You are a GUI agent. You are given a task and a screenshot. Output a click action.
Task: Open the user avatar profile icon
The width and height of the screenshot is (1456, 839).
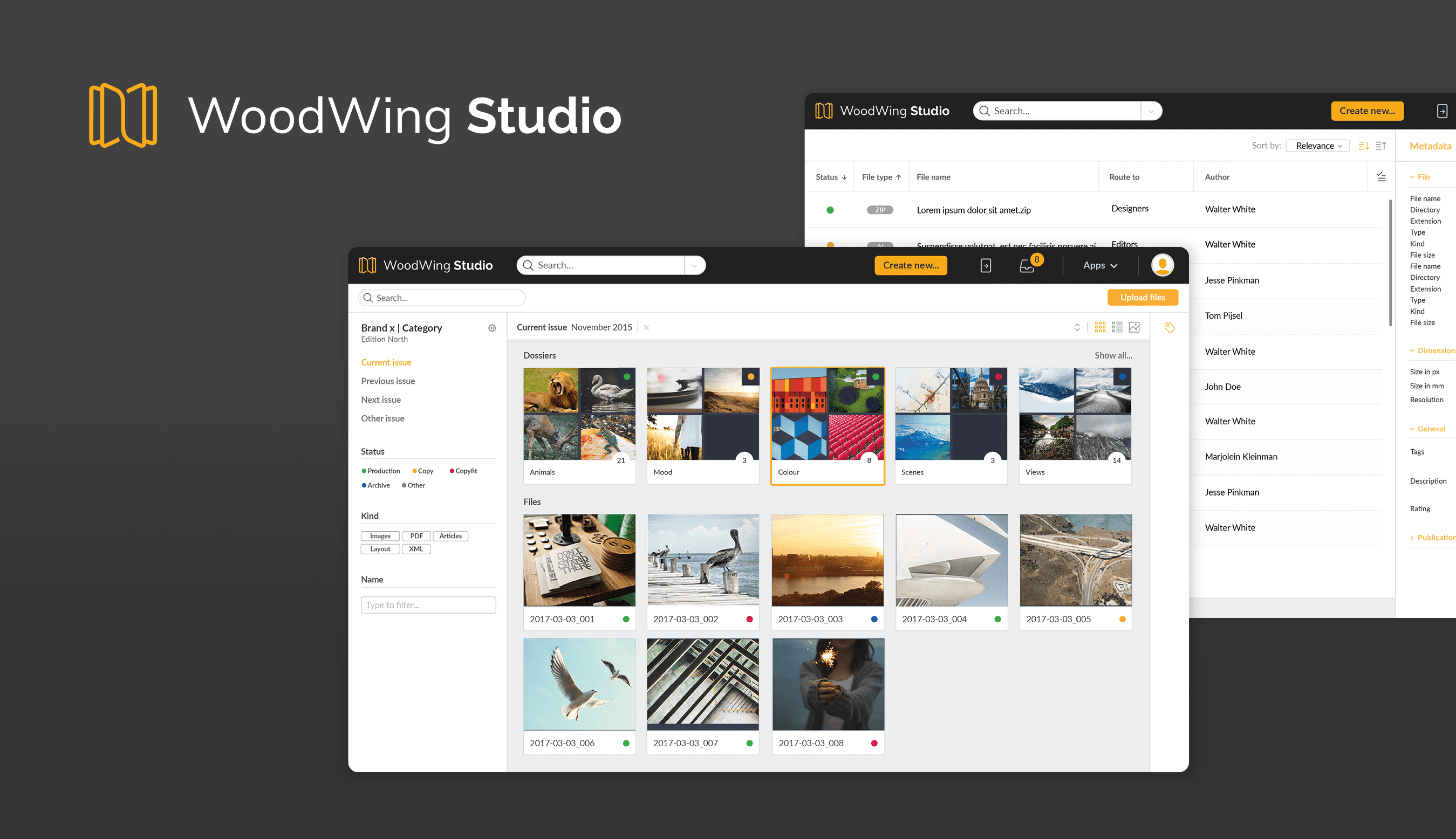(1162, 265)
